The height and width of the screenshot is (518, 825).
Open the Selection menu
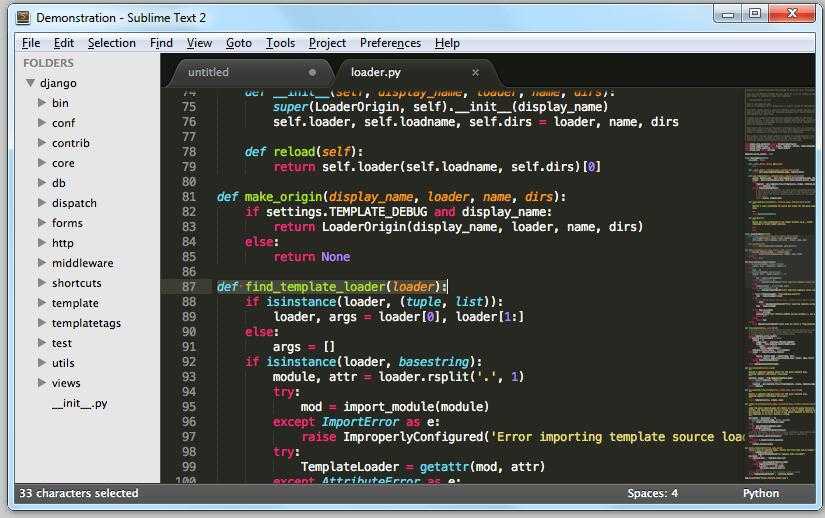[x=112, y=43]
